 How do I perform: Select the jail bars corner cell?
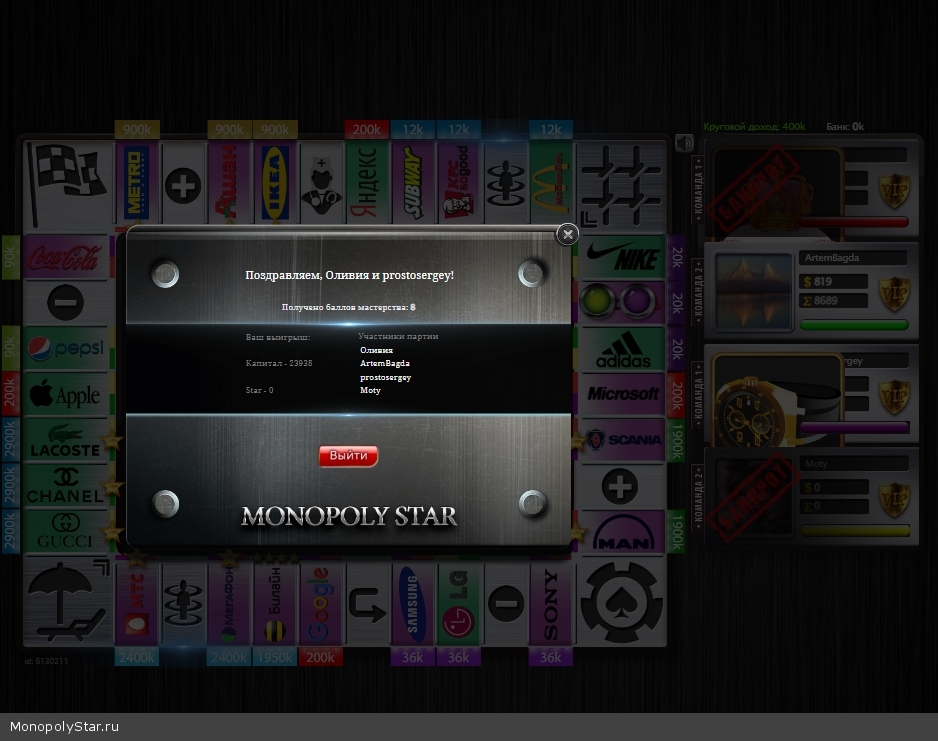tap(621, 185)
